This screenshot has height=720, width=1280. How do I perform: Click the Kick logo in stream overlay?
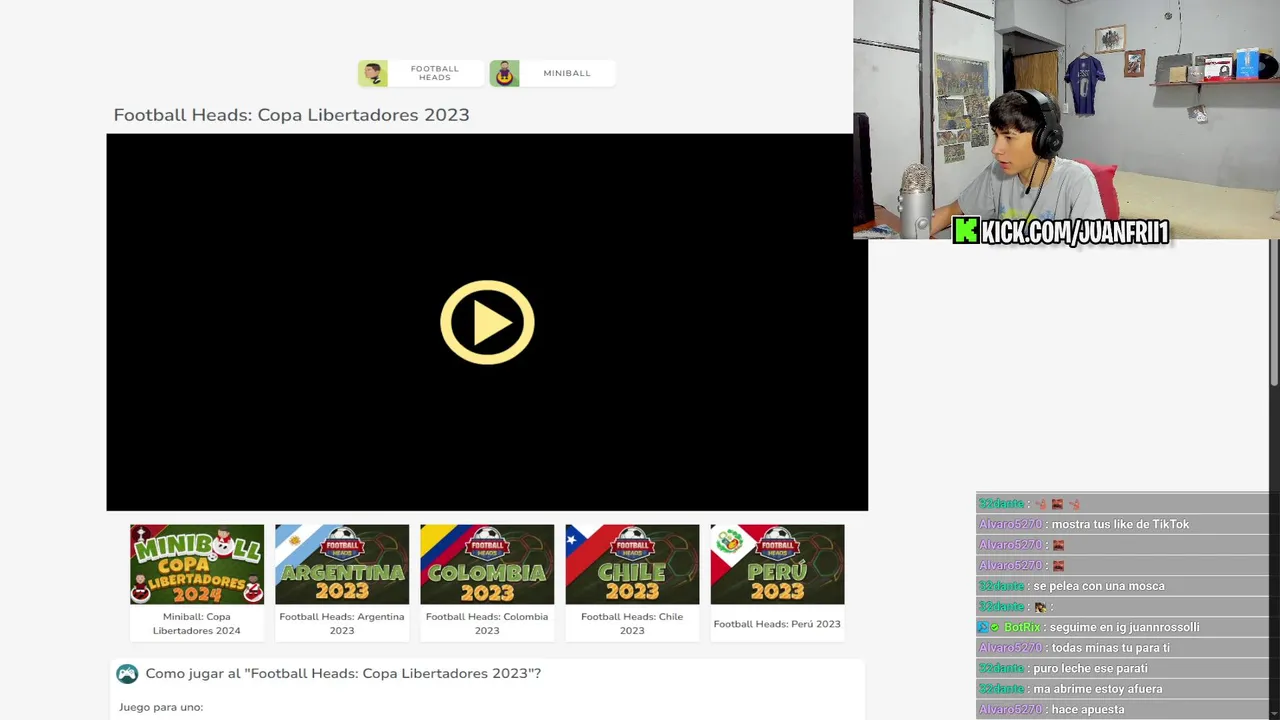(x=965, y=231)
